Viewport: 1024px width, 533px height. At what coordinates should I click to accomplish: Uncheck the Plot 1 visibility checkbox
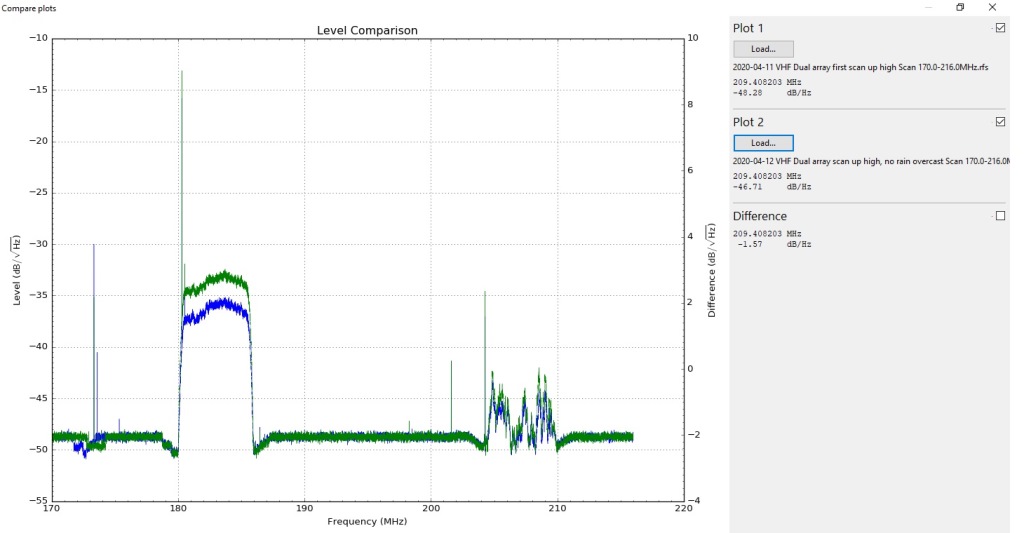(x=1000, y=28)
